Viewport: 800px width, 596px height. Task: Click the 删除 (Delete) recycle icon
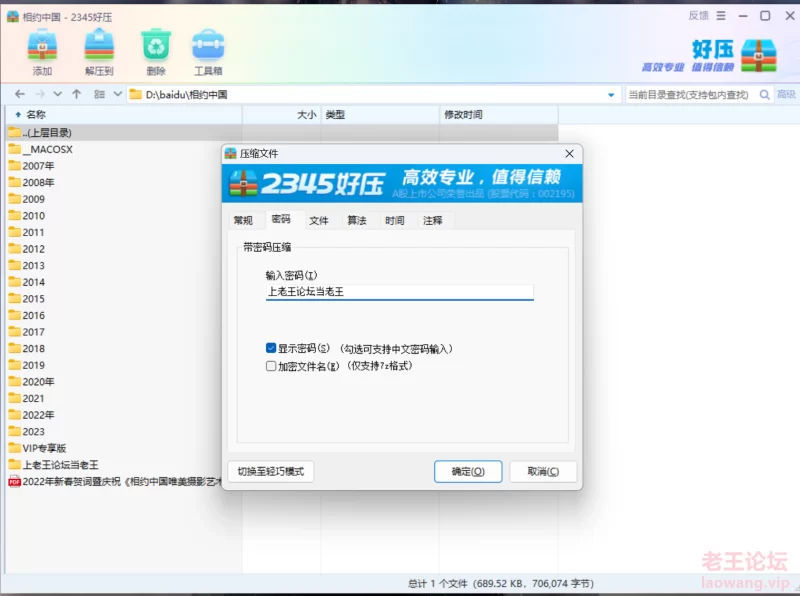click(156, 45)
